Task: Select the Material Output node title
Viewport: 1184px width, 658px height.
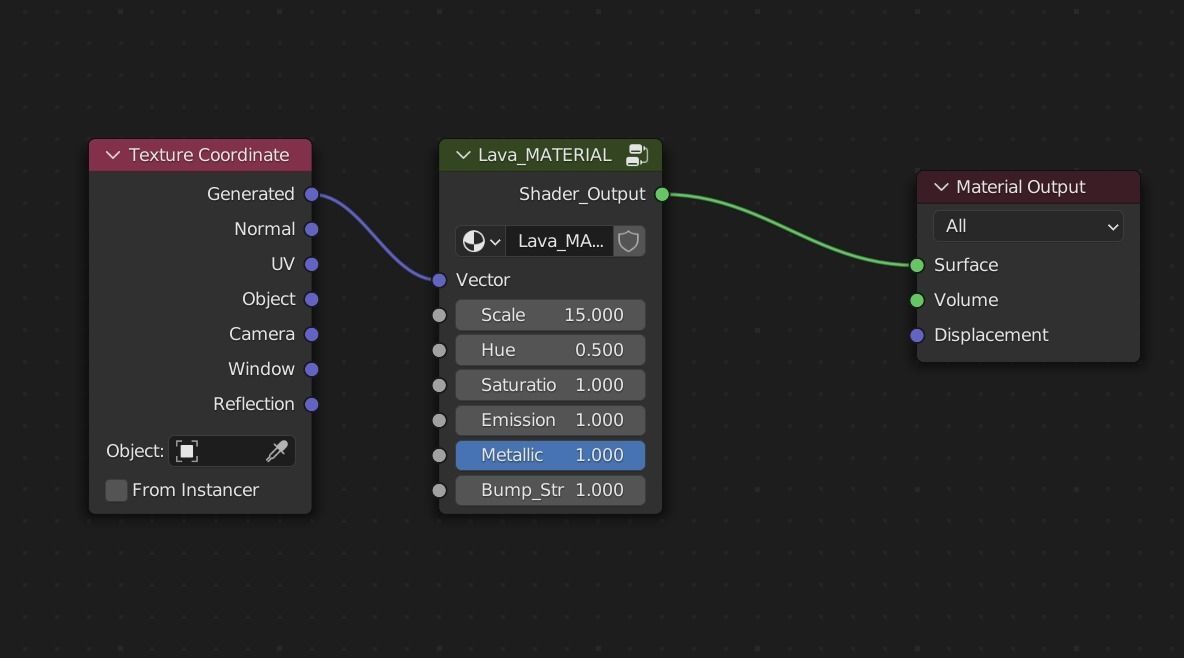Action: [1020, 187]
